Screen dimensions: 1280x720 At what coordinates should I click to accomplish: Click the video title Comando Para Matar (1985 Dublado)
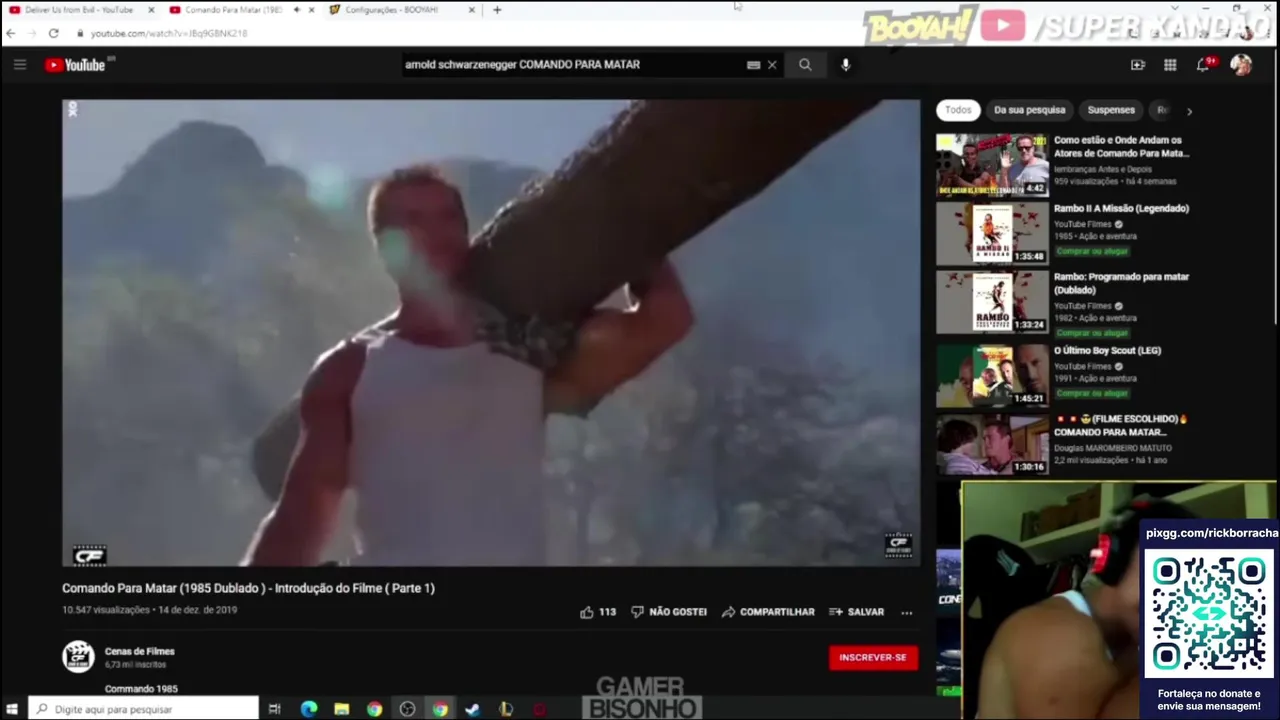point(248,588)
